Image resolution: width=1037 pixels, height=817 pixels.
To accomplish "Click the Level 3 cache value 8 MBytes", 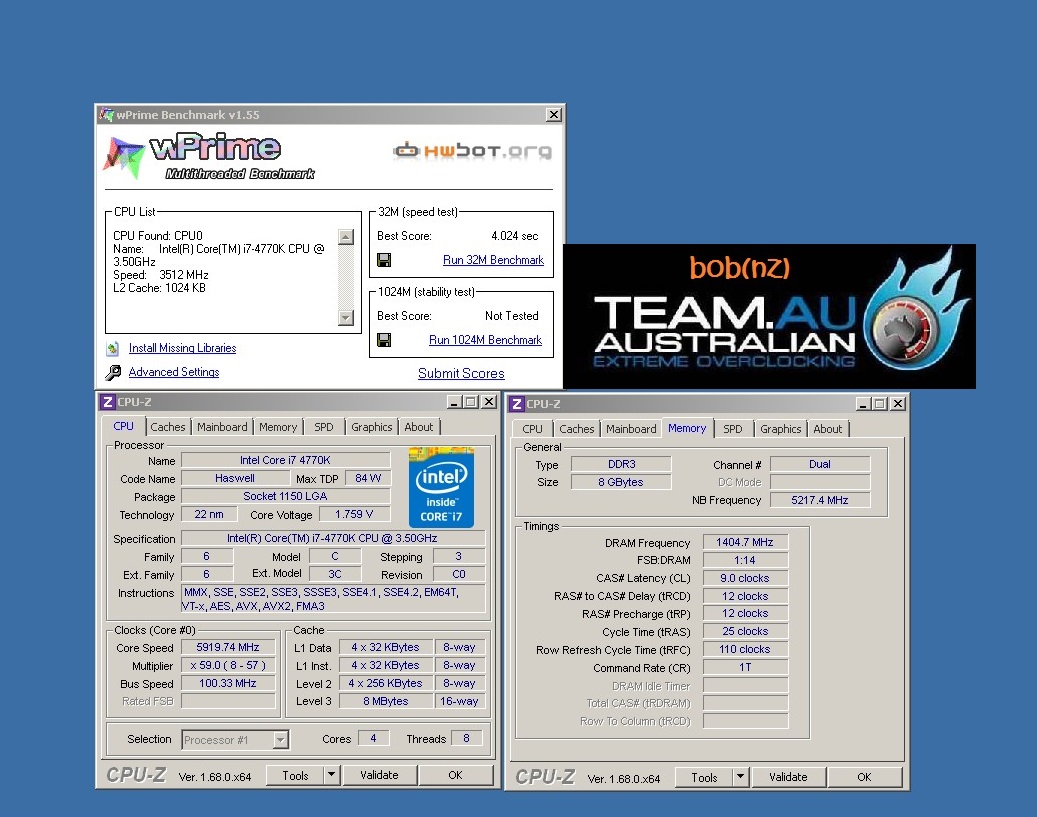I will point(386,701).
